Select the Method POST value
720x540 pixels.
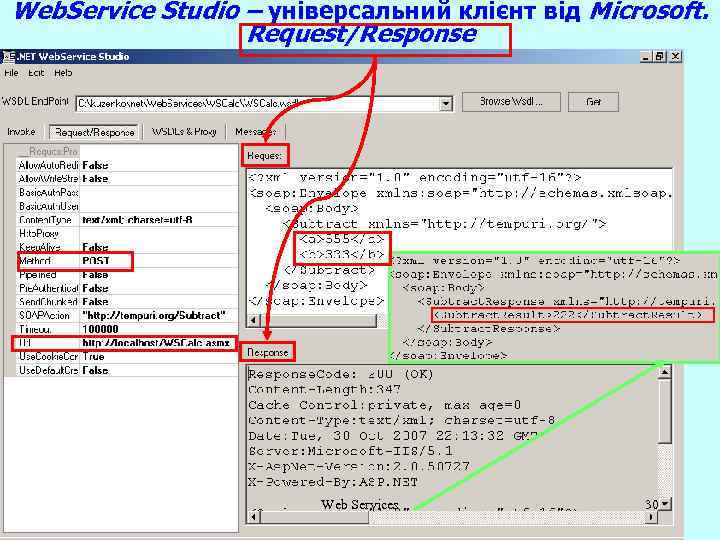click(96, 261)
